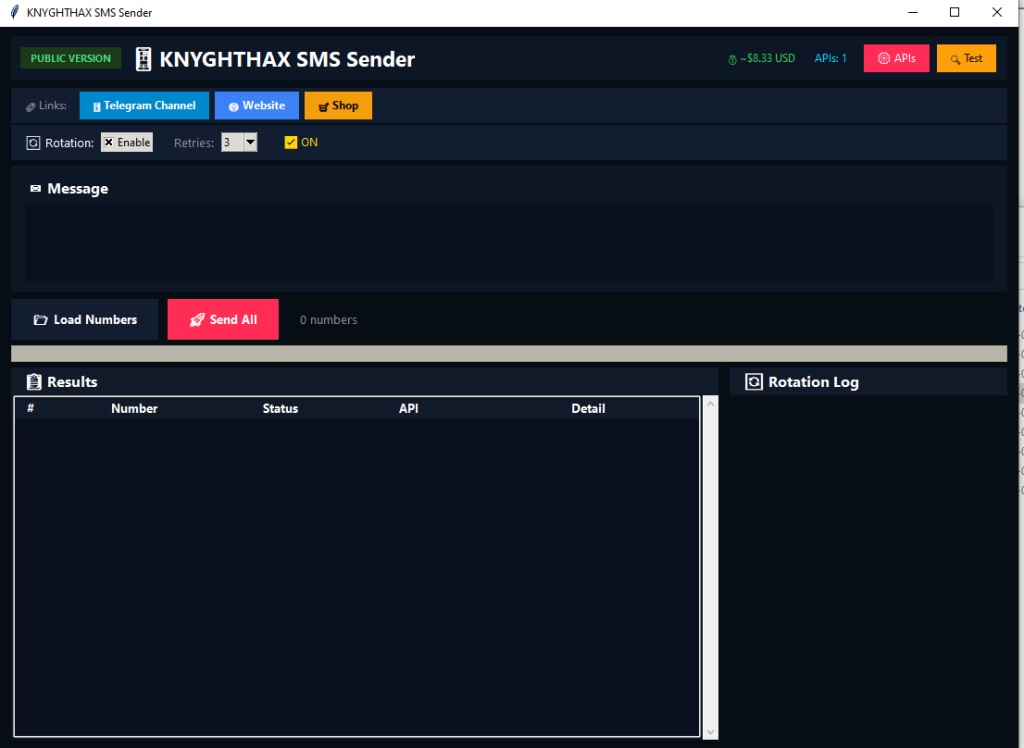Image resolution: width=1024 pixels, height=748 pixels.
Task: Click Load Numbers button
Action: pos(85,319)
